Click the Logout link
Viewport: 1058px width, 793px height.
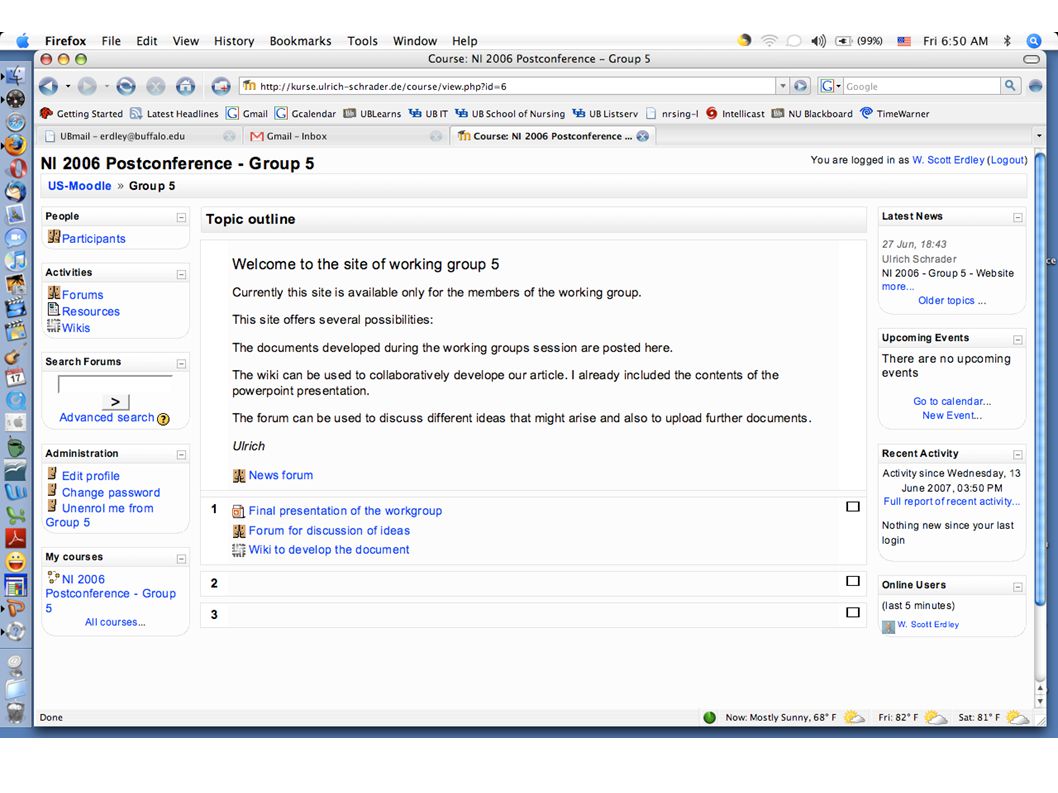1007,160
